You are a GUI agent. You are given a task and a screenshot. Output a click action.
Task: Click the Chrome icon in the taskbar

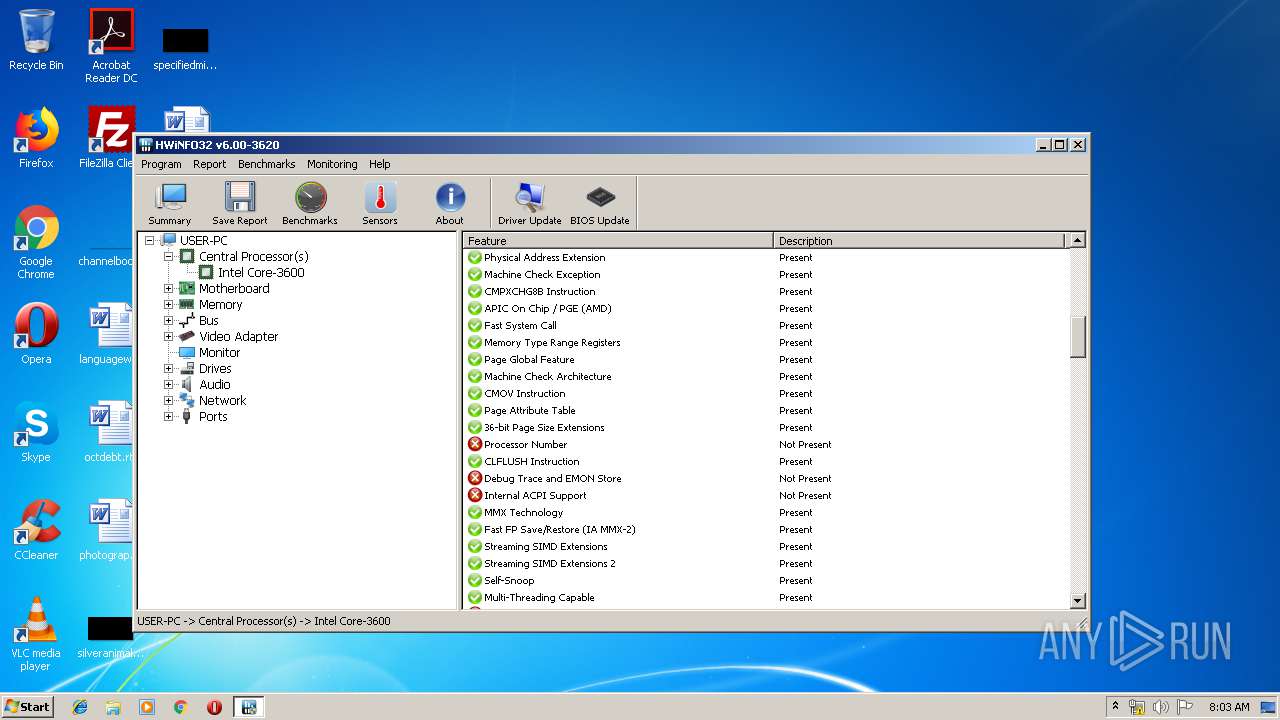(x=180, y=707)
